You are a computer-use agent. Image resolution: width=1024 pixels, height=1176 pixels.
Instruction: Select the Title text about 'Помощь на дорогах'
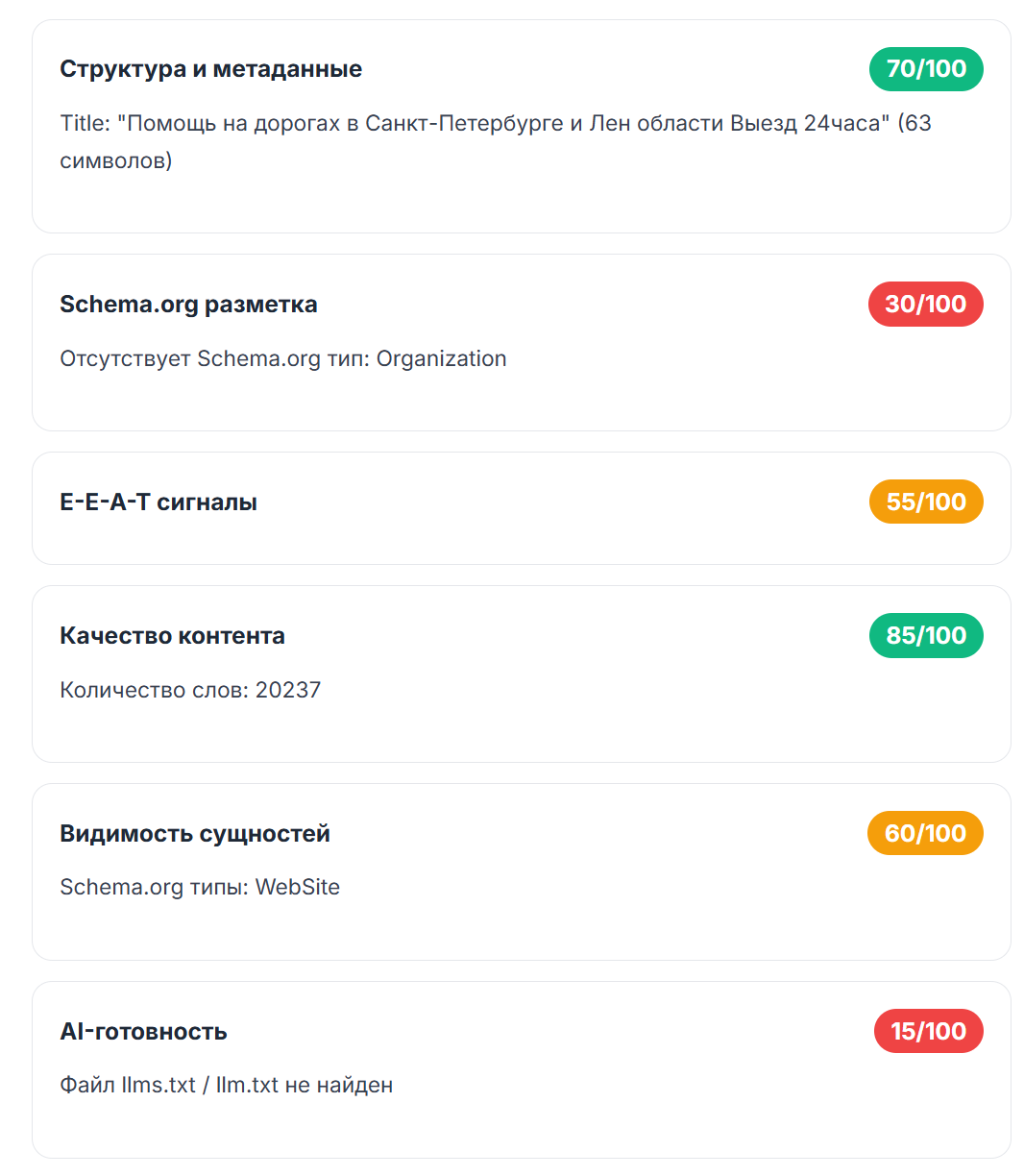coord(471,124)
